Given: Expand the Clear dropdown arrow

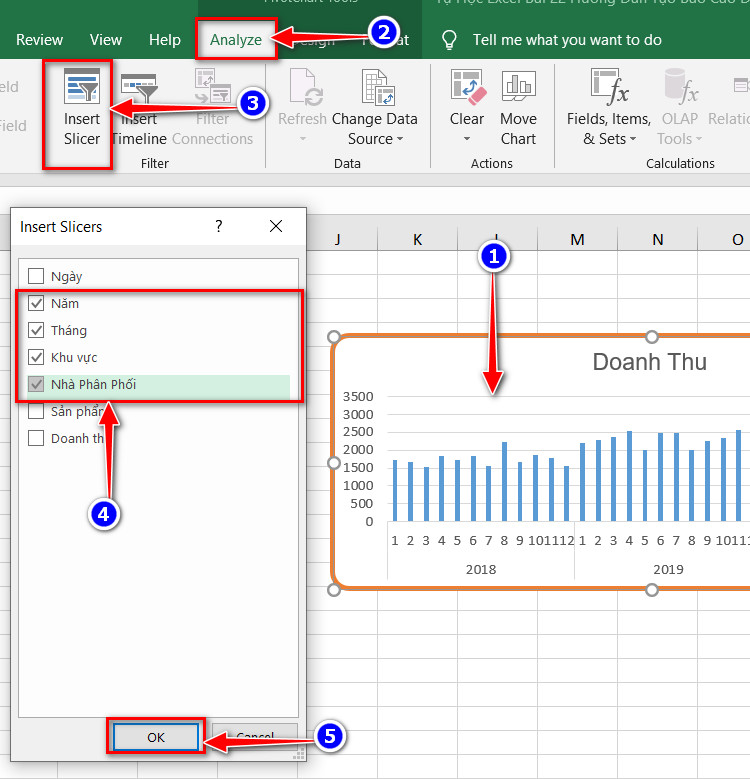Looking at the screenshot, I should [467, 139].
